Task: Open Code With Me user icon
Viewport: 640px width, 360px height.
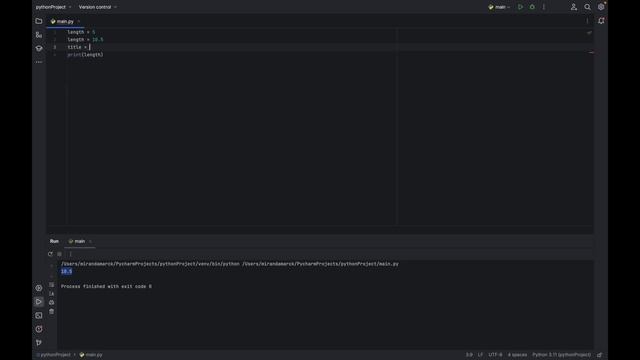Action: click(x=573, y=7)
